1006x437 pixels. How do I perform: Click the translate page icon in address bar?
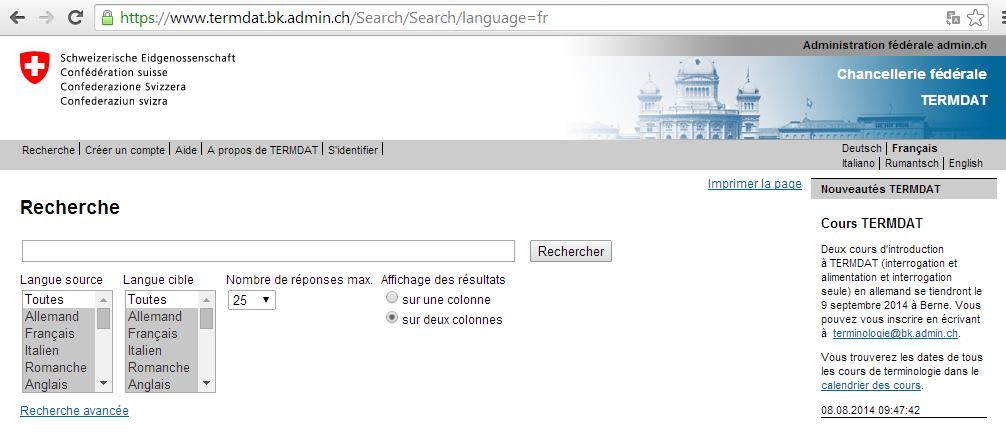[x=953, y=18]
